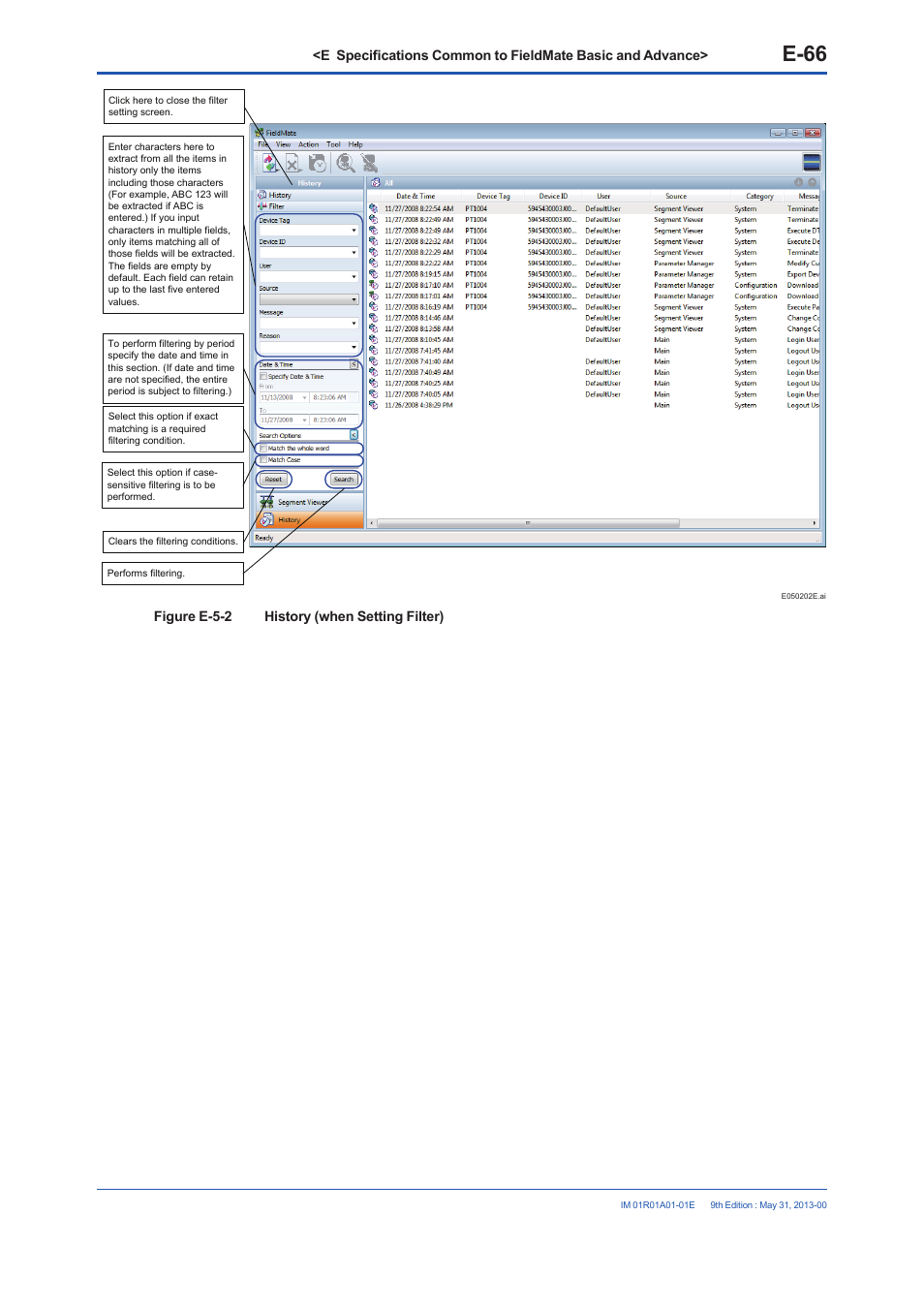Click the All header icon in list pane
Screen dimensions: 924x1308
(x=376, y=182)
